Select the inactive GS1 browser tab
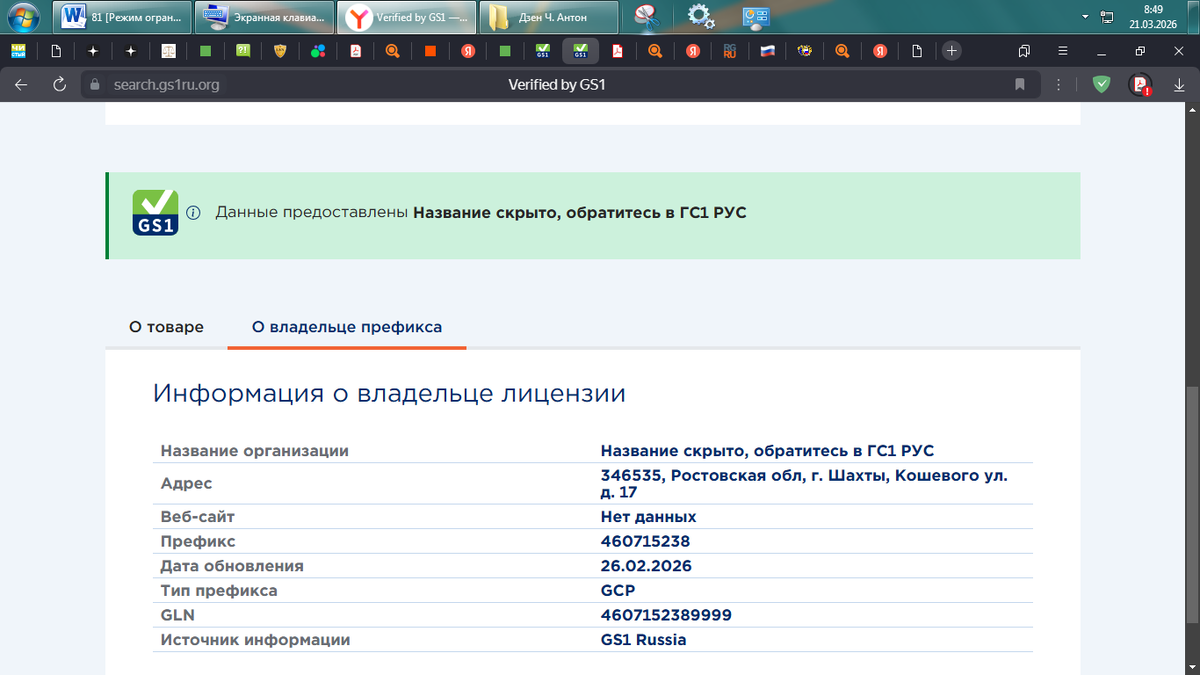 [543, 50]
